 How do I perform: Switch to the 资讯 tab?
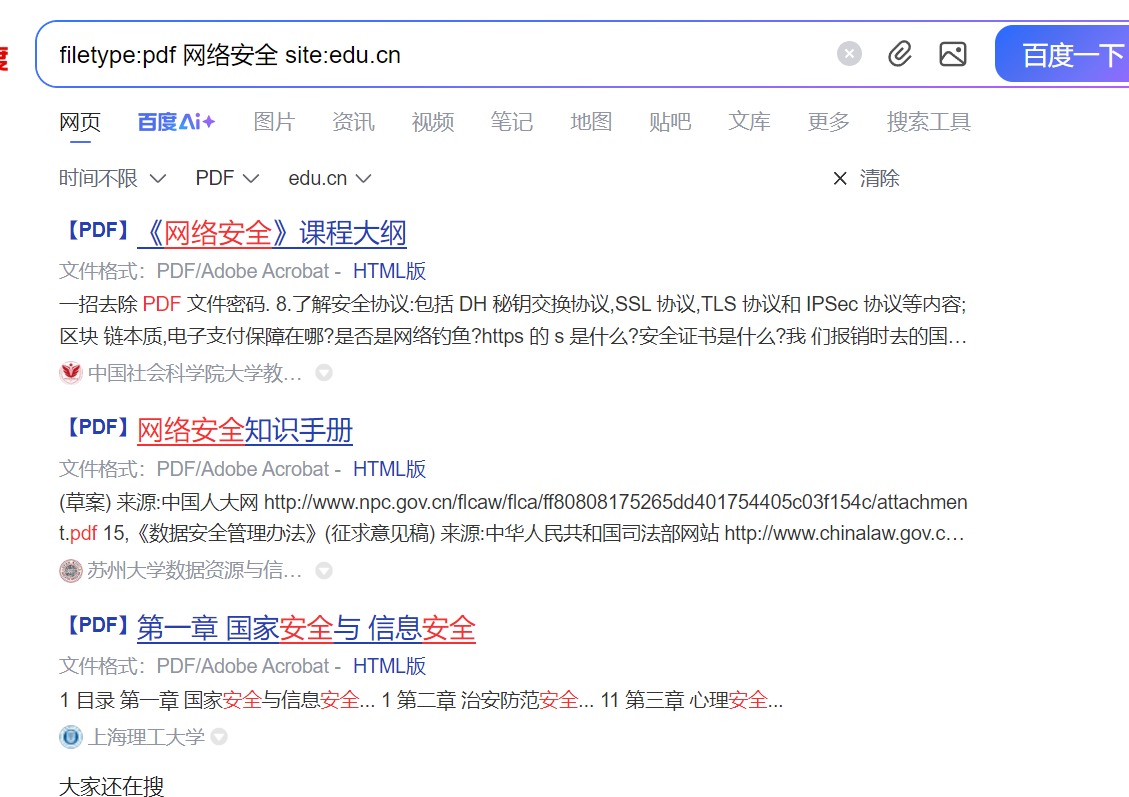tap(353, 122)
